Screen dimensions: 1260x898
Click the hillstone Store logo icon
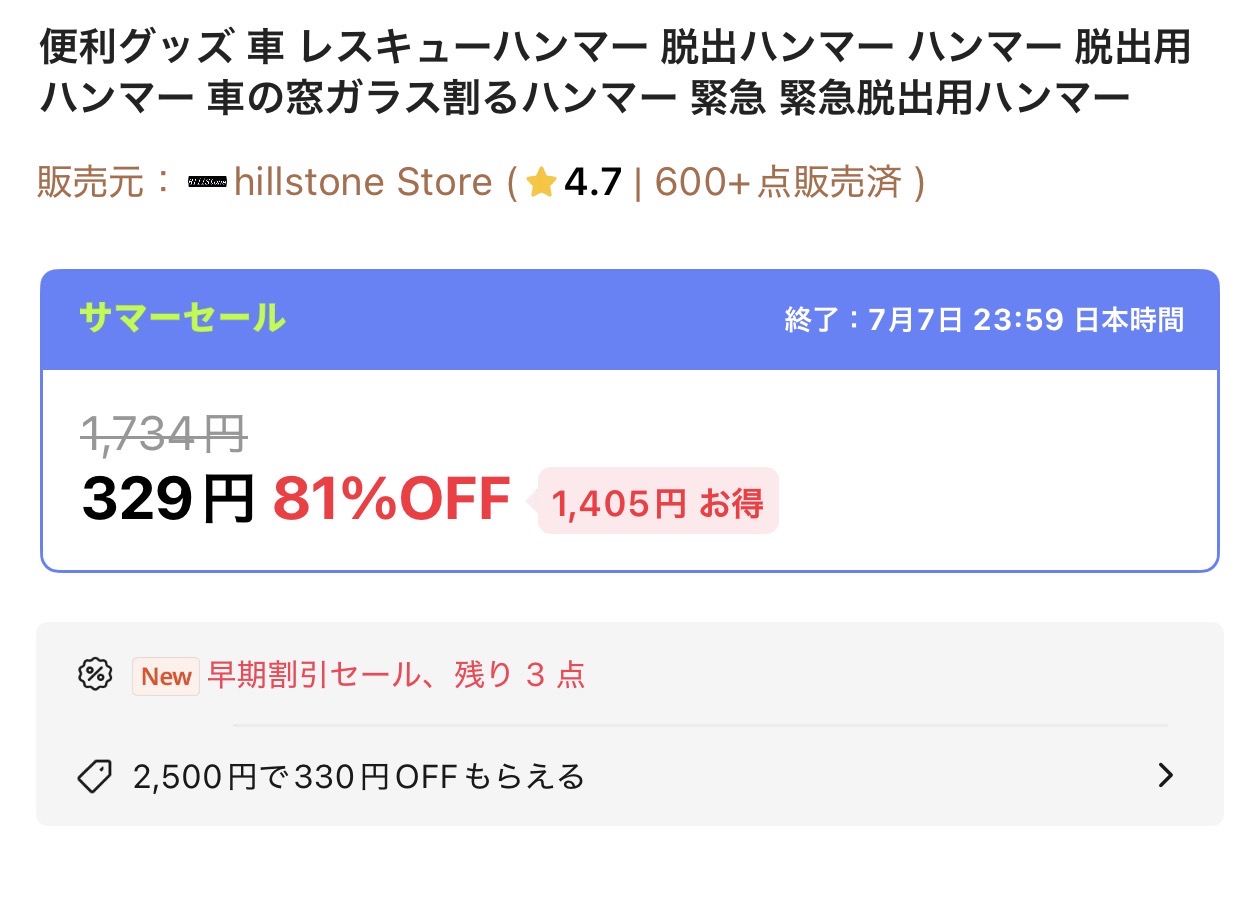[208, 183]
